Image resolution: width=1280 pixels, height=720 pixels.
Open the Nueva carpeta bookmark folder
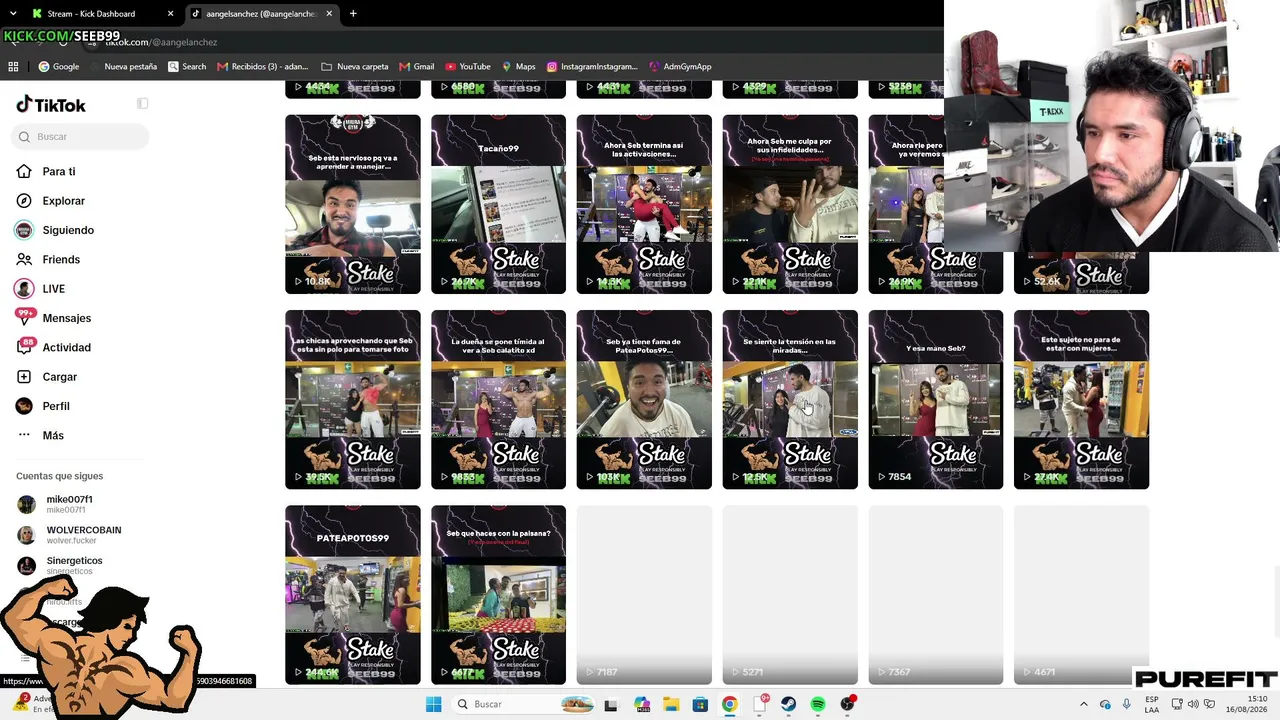coord(355,67)
